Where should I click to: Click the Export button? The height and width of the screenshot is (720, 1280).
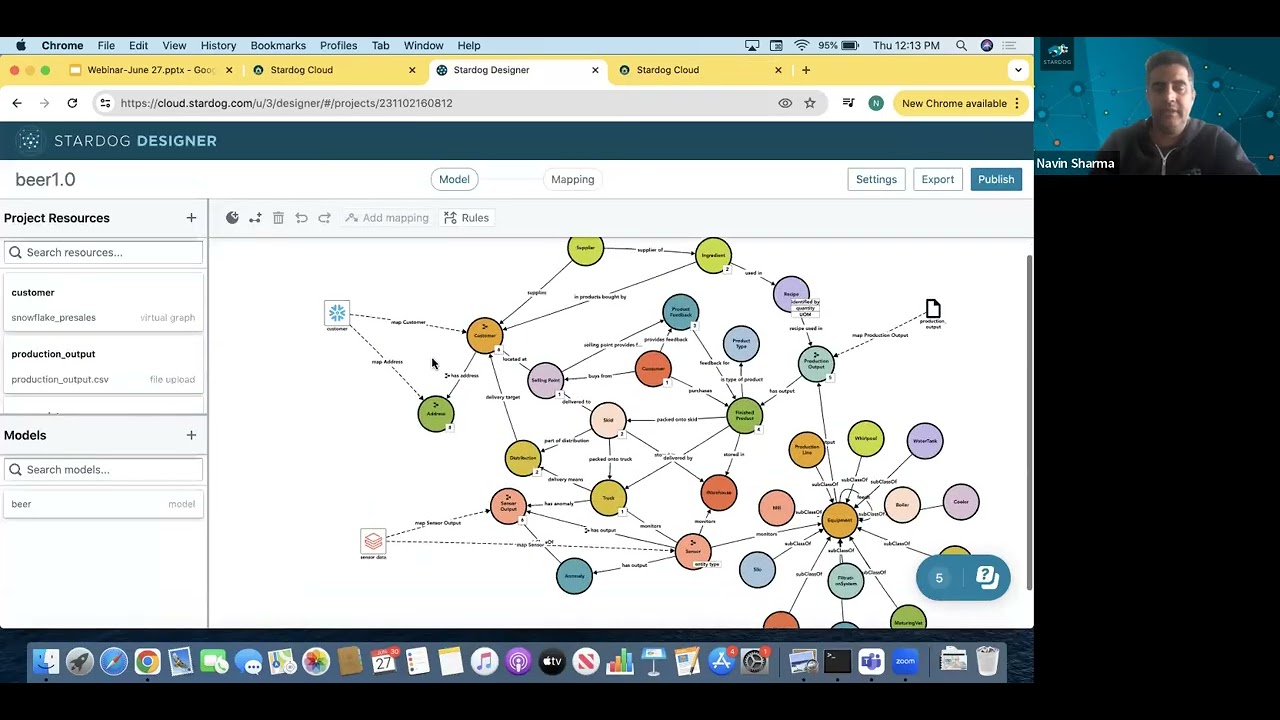tap(938, 179)
